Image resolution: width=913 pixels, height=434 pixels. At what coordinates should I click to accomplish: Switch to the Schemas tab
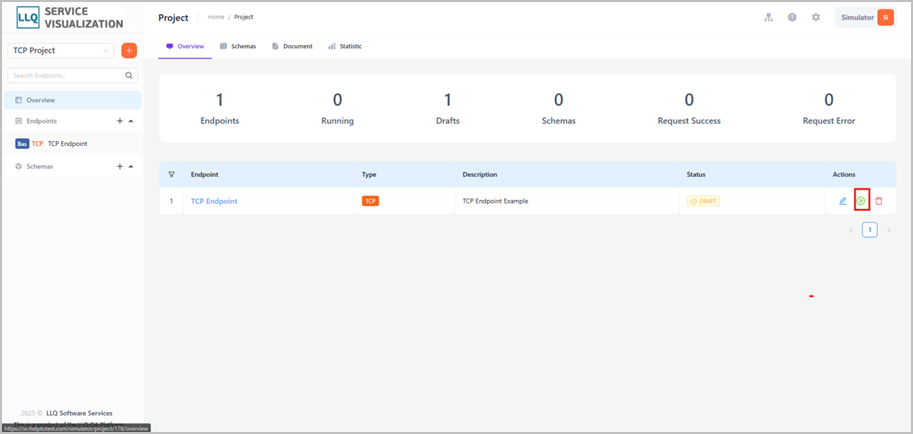(238, 46)
